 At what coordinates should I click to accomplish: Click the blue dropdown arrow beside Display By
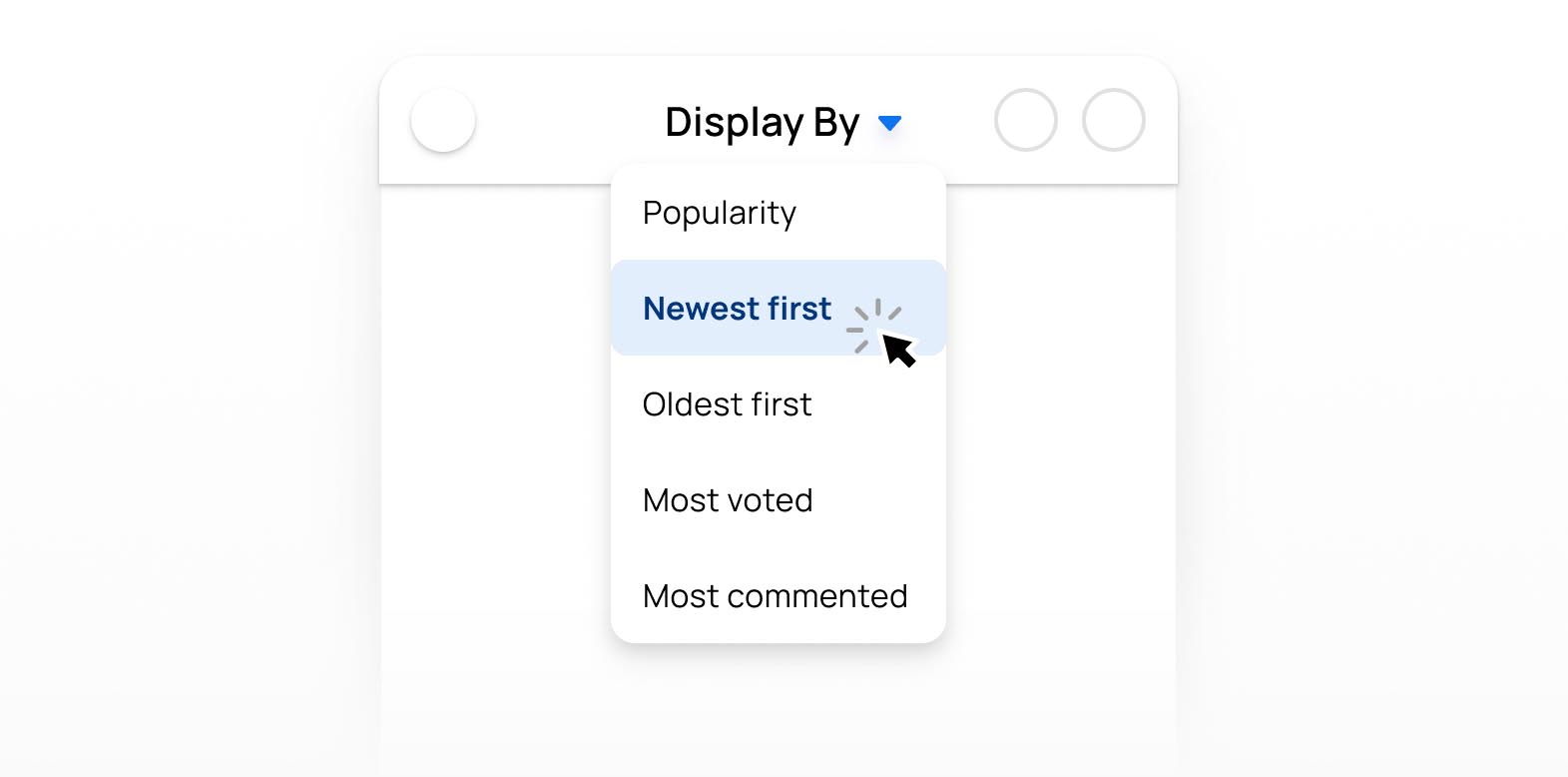click(x=889, y=123)
